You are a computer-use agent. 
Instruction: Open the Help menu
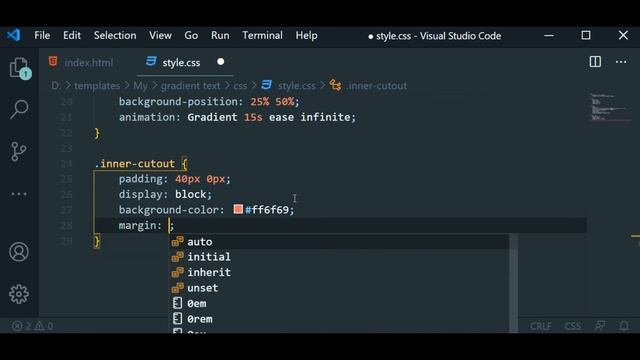[306, 36]
